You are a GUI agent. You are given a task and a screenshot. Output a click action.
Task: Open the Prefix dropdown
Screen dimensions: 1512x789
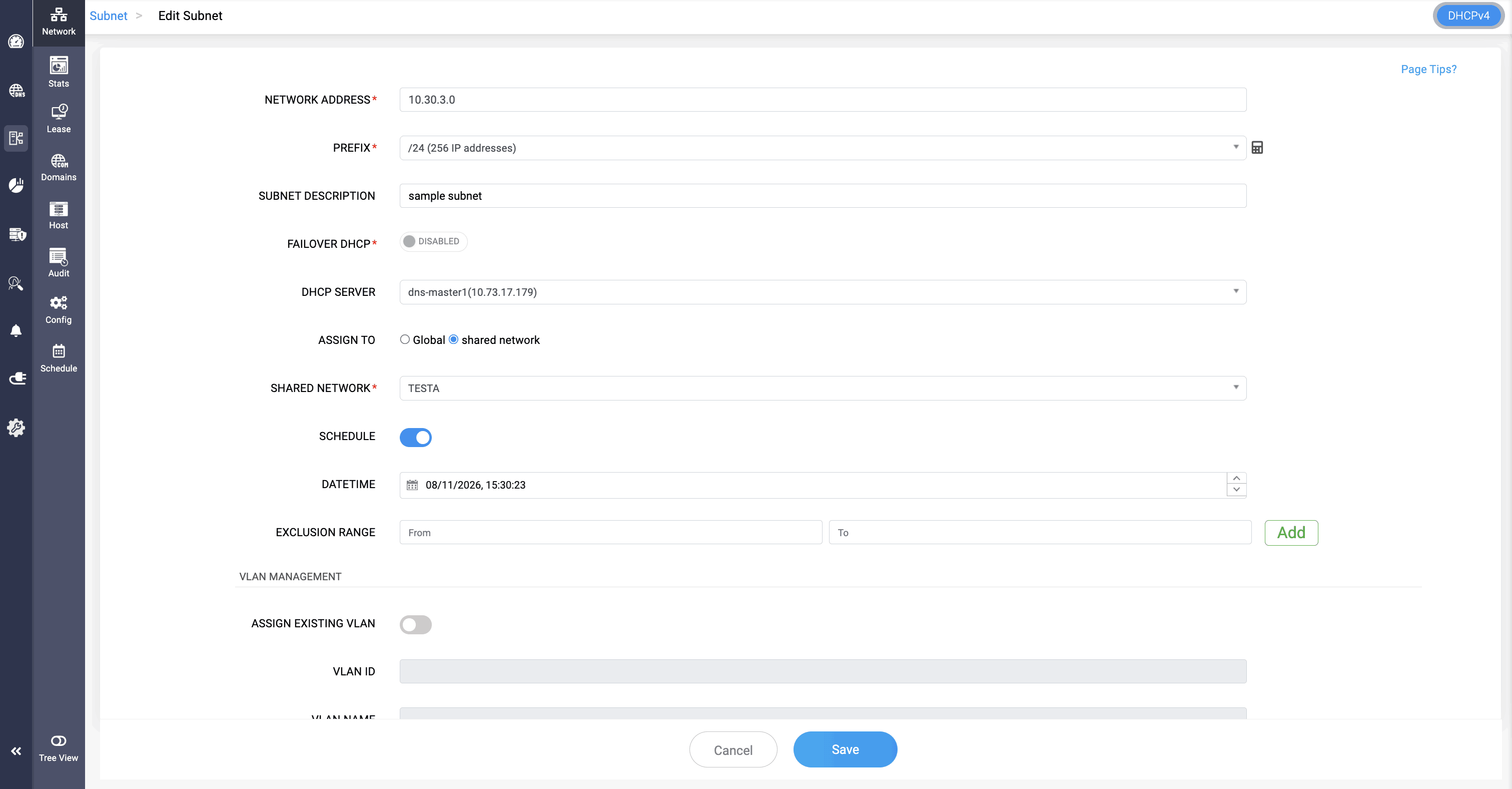pos(823,148)
